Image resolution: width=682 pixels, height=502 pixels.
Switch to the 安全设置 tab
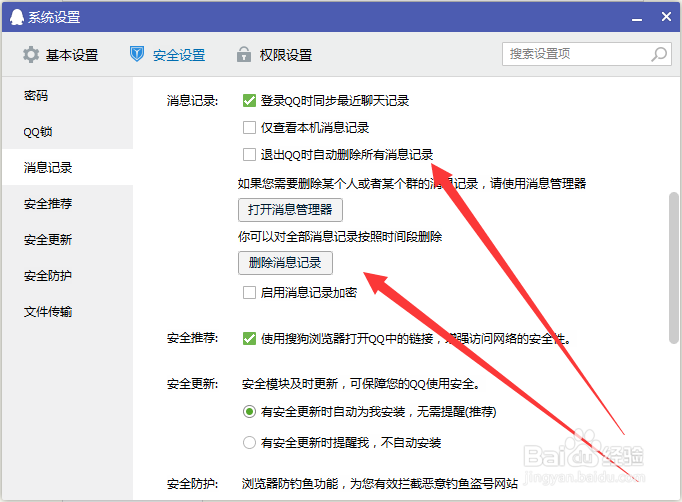coord(167,55)
